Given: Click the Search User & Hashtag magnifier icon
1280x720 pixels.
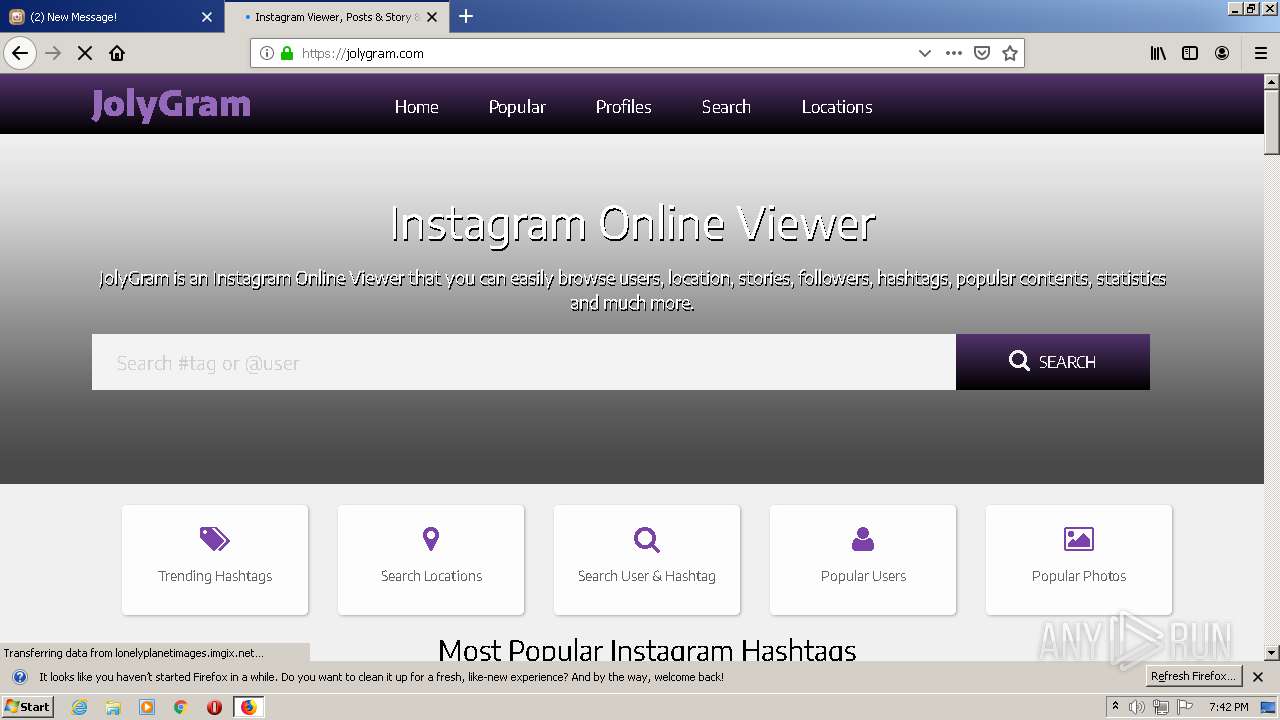Looking at the screenshot, I should tap(647, 540).
